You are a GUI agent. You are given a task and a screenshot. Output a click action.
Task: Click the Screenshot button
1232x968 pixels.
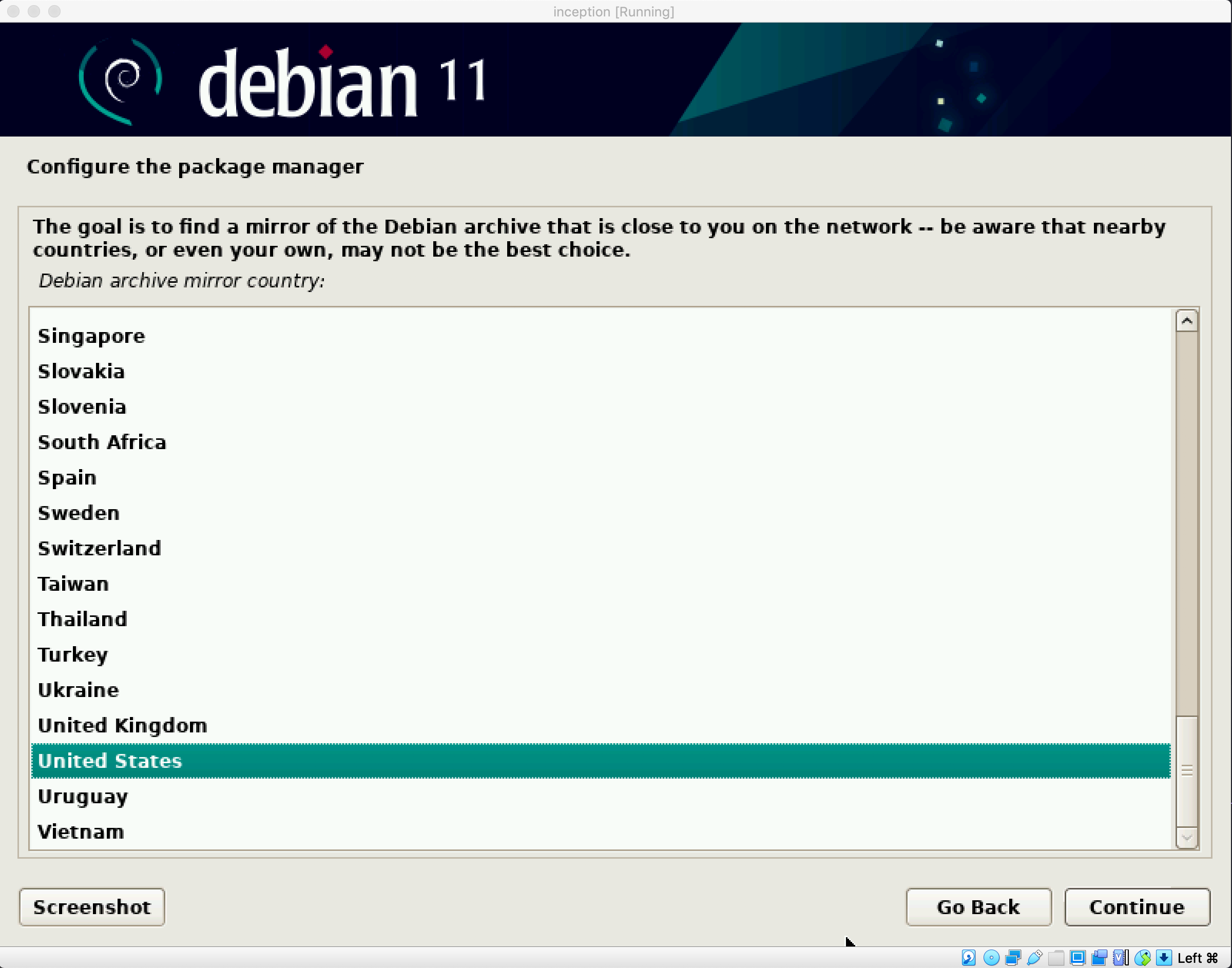tap(92, 907)
